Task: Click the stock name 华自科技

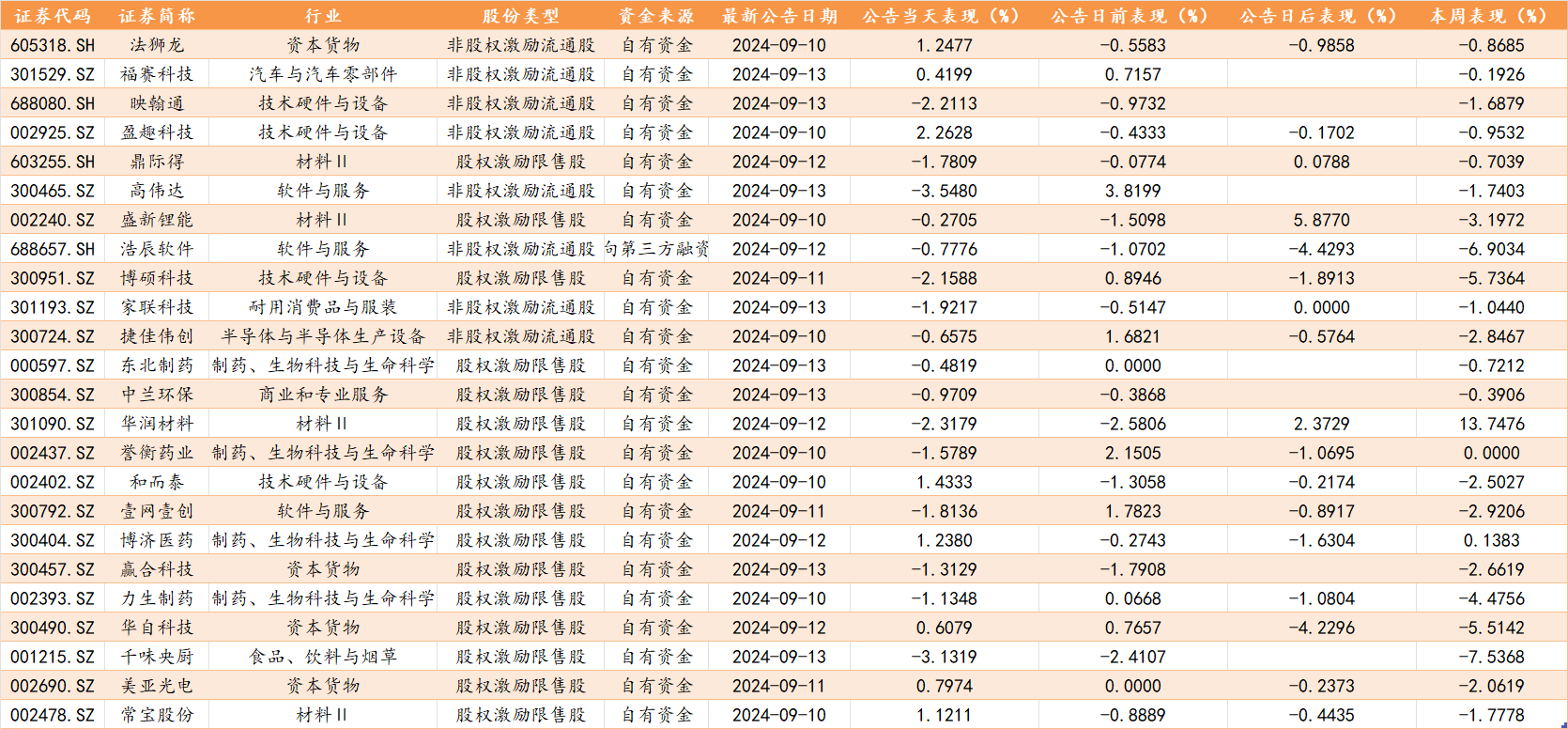Action: tap(157, 628)
